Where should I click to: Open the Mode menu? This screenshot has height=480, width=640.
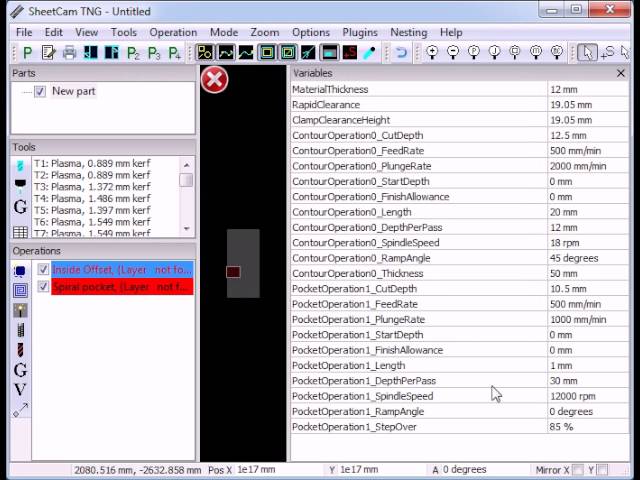point(224,32)
